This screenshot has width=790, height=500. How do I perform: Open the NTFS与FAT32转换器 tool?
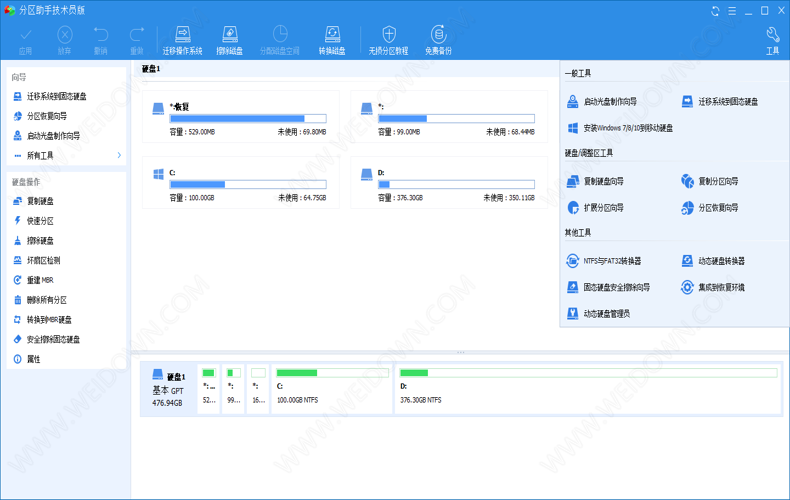tap(604, 261)
